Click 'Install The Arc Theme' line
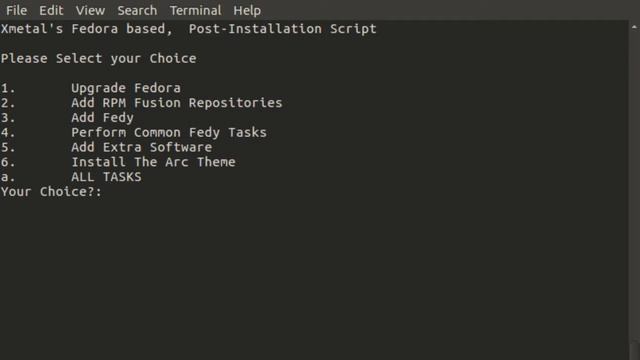Viewport: 640px width, 360px height. (x=118, y=162)
